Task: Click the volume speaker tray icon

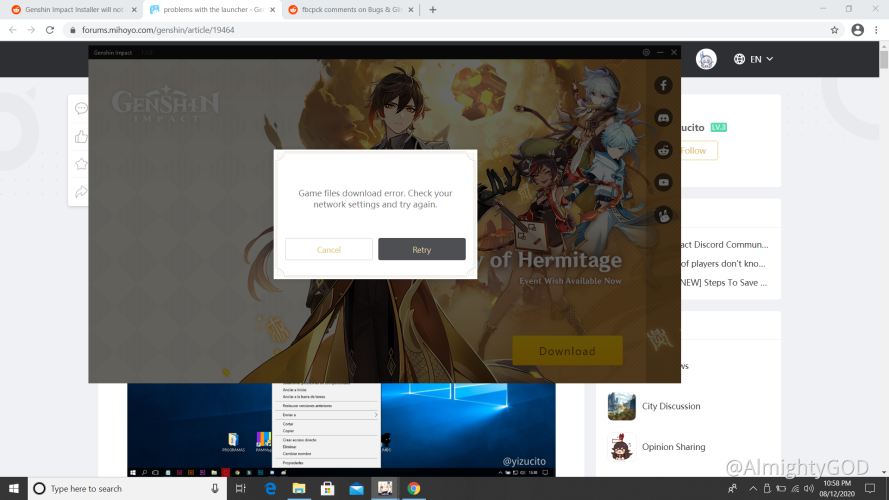Action: (809, 489)
